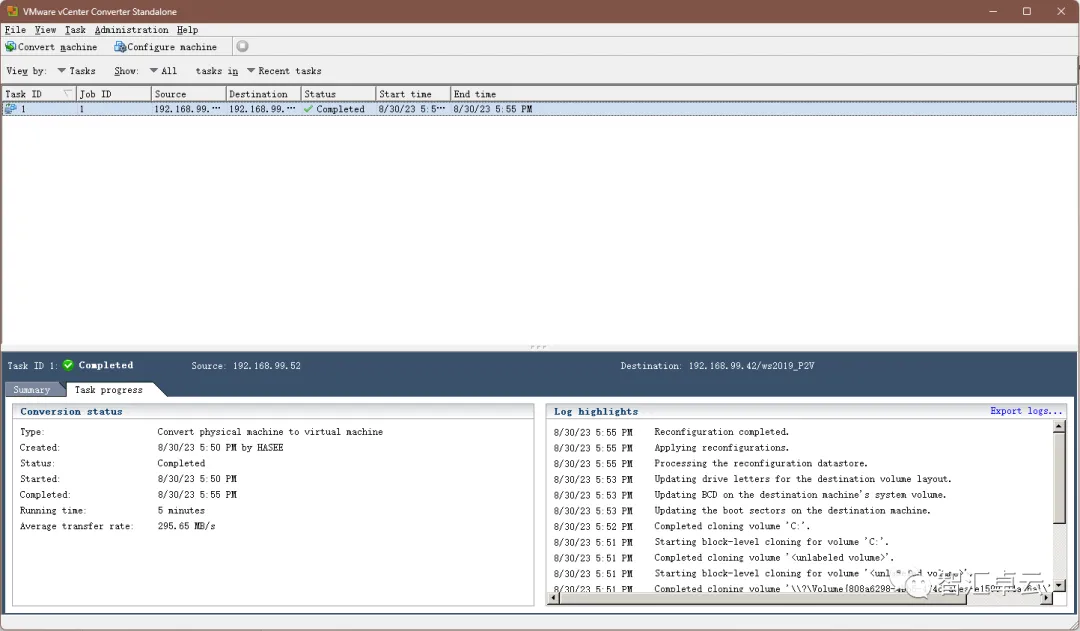Image resolution: width=1080 pixels, height=631 pixels.
Task: Click the Running time 5 minutes value
Action: pos(180,510)
